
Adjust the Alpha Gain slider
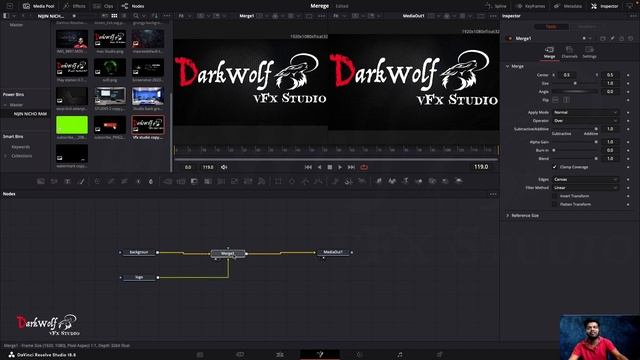click(x=575, y=142)
